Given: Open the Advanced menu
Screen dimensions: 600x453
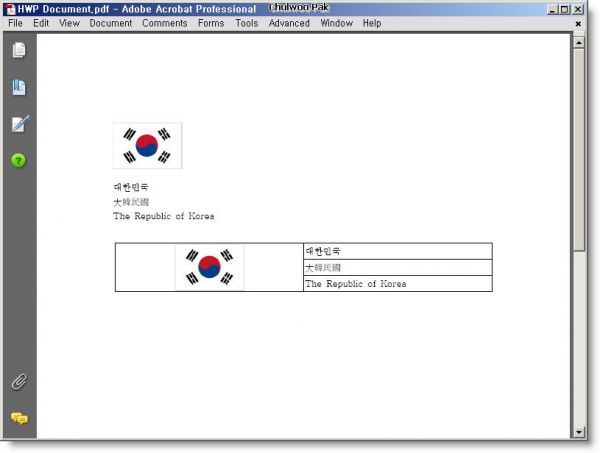Looking at the screenshot, I should (x=289, y=23).
